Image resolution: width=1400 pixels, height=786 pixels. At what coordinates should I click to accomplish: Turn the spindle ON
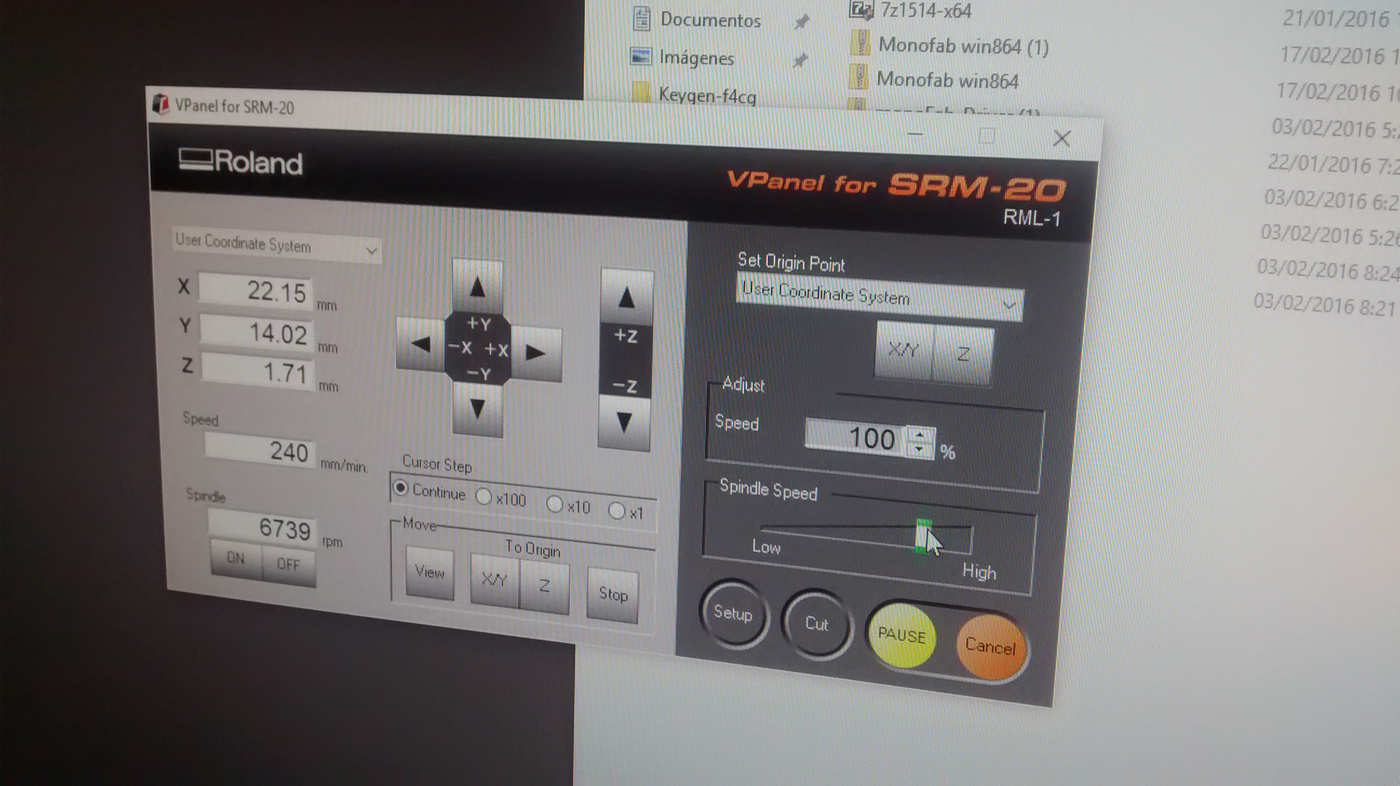point(236,558)
